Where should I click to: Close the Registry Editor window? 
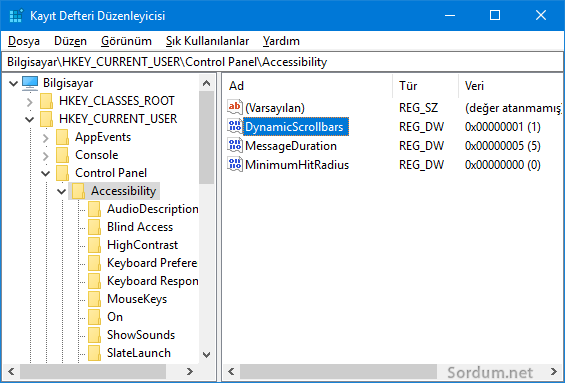point(541,15)
